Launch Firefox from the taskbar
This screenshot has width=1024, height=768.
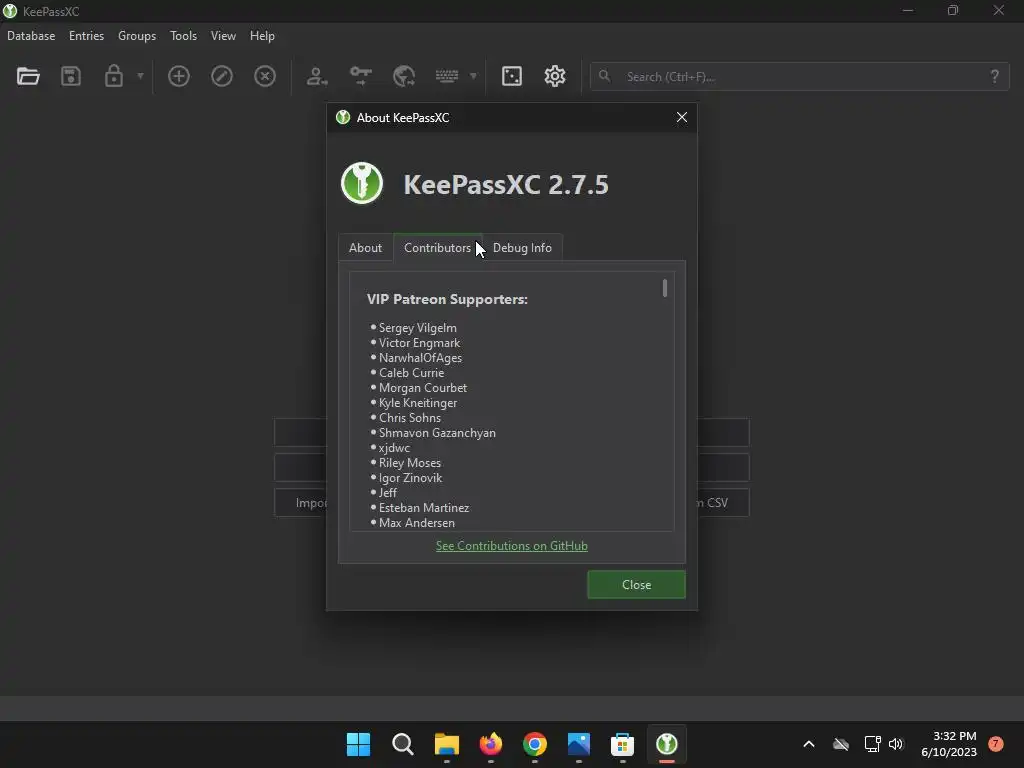tap(490, 744)
